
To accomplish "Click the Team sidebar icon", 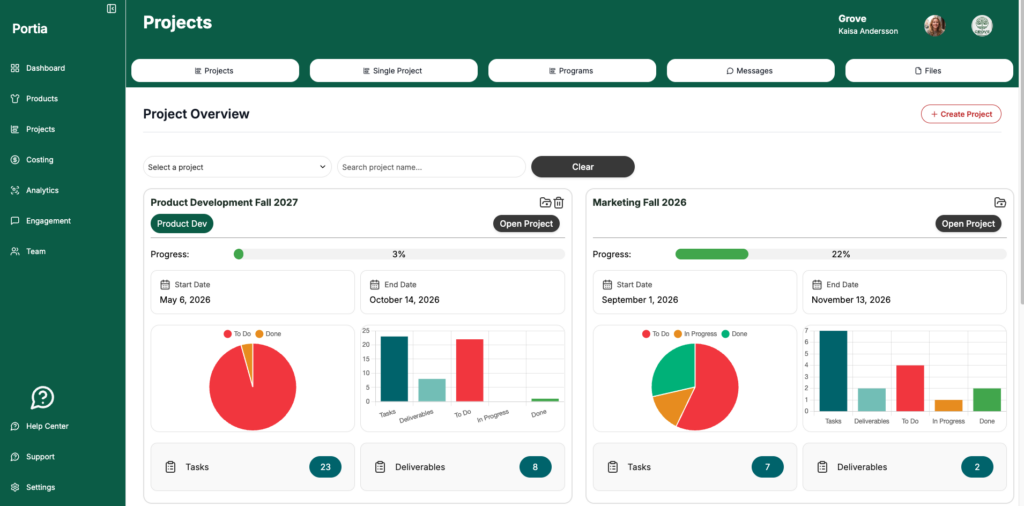I will pyautogui.click(x=15, y=251).
